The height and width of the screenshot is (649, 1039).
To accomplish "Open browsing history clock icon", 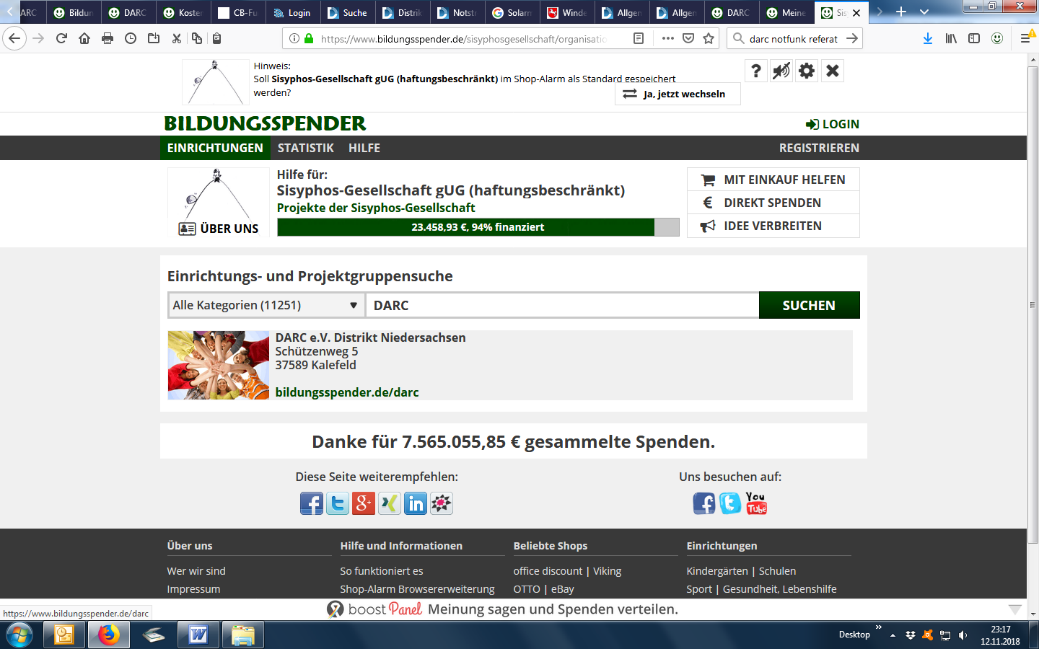I will click(131, 38).
